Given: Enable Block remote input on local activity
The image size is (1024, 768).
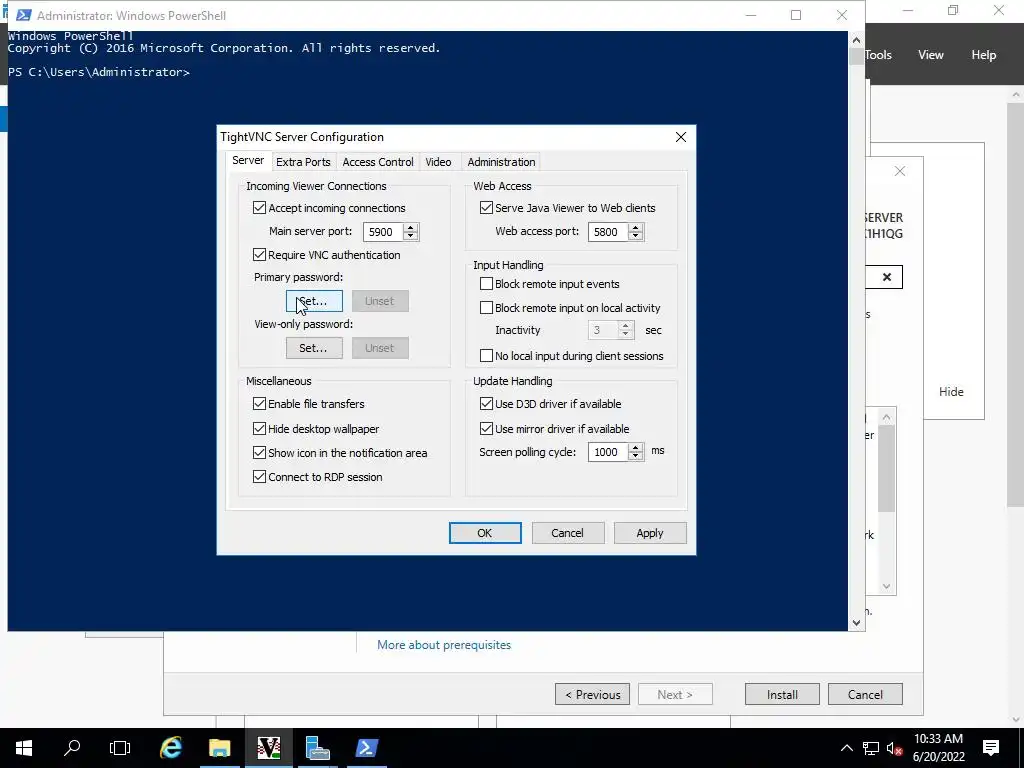Looking at the screenshot, I should (486, 308).
